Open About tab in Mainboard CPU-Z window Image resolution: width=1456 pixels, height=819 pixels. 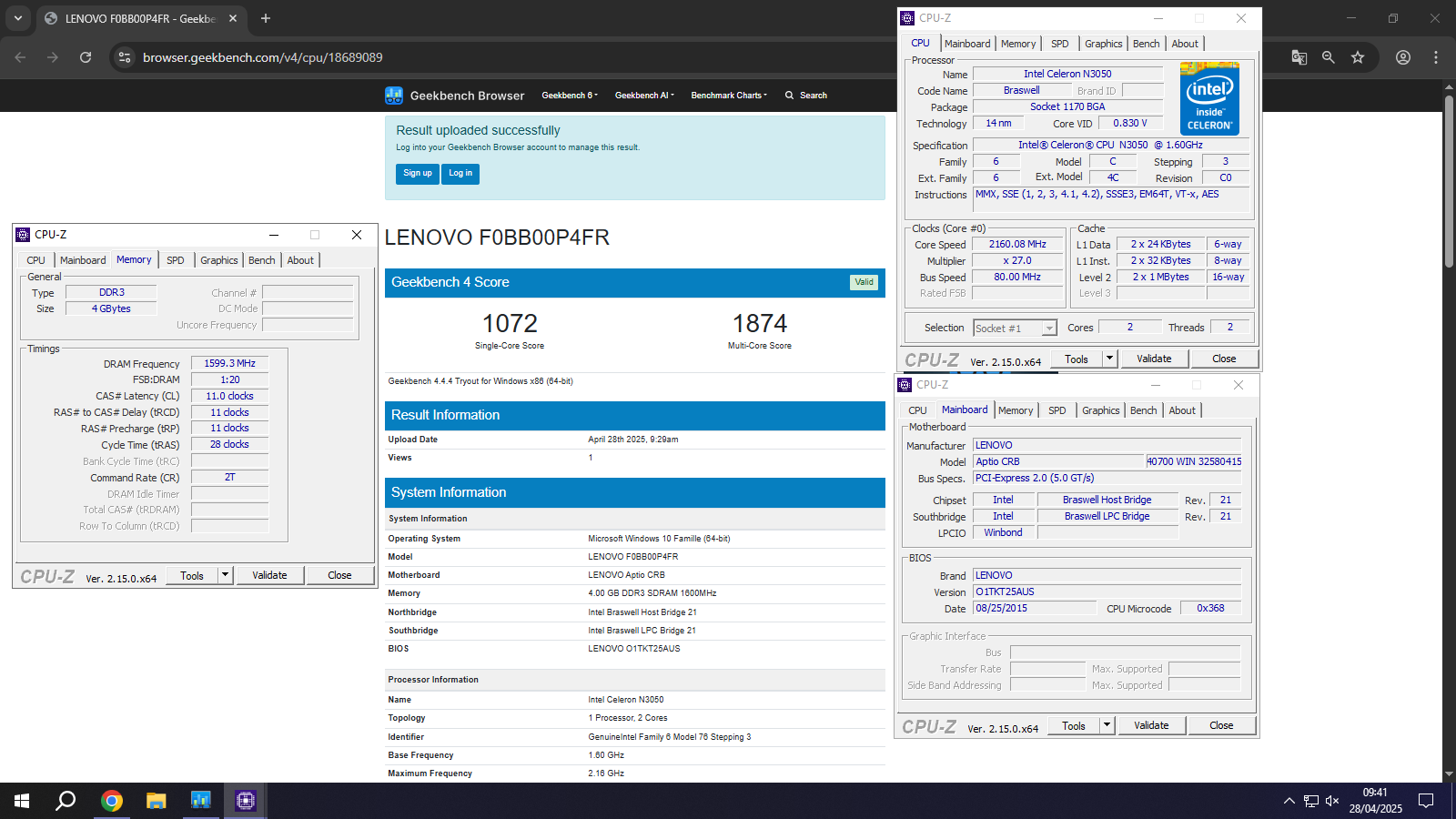pos(1182,410)
